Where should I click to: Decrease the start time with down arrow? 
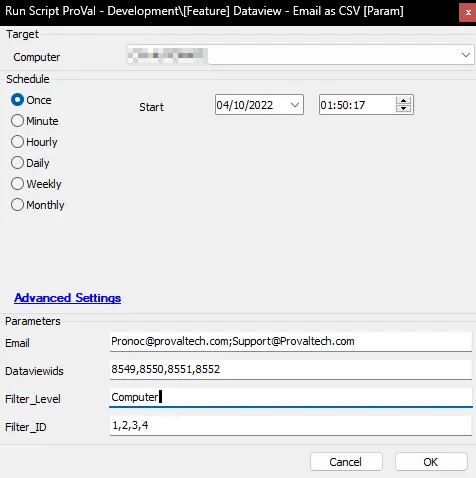tap(404, 109)
